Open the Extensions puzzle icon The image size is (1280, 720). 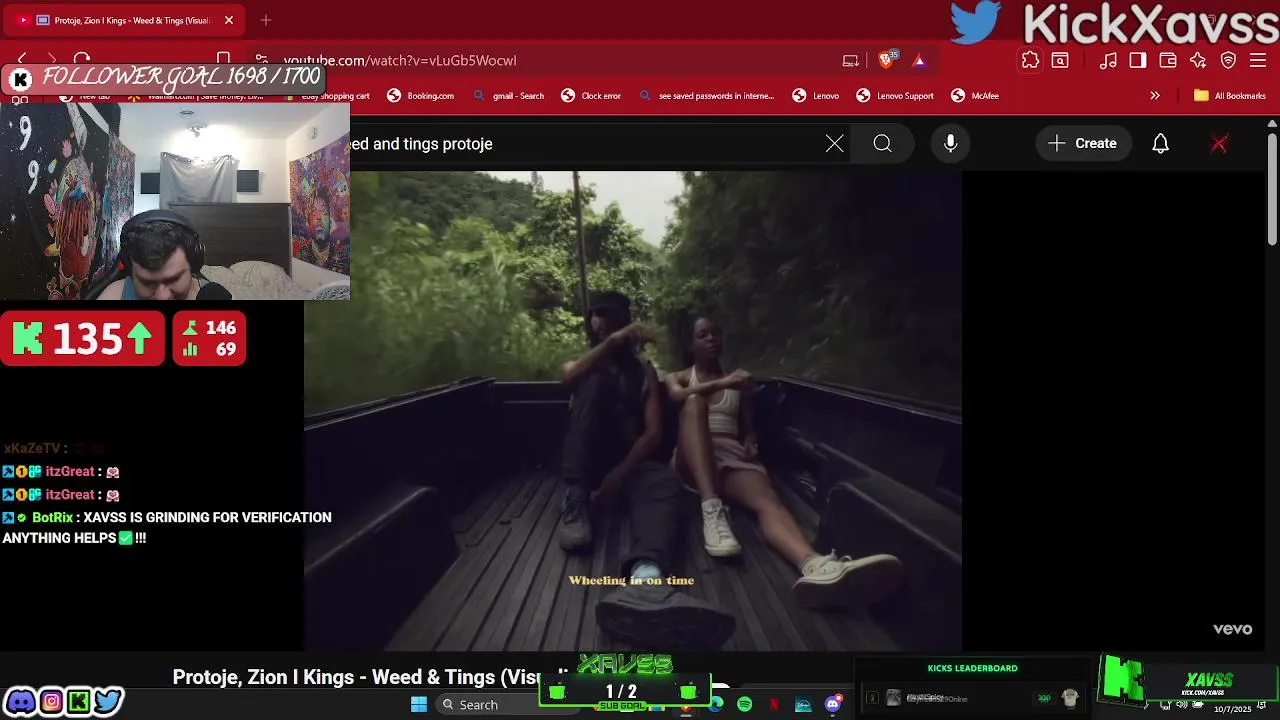click(x=1030, y=60)
